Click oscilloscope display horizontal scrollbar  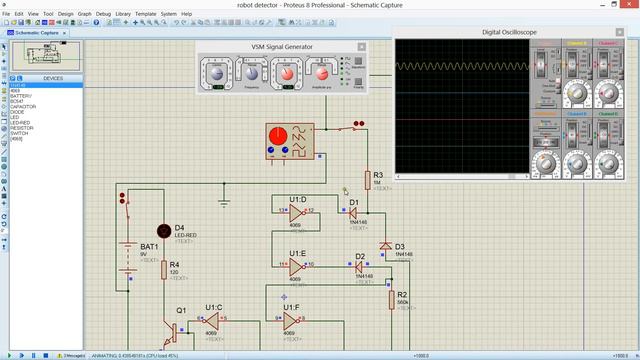pos(462,176)
